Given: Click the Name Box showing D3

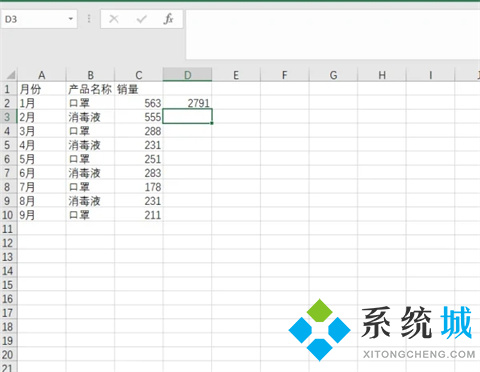Looking at the screenshot, I should point(39,19).
